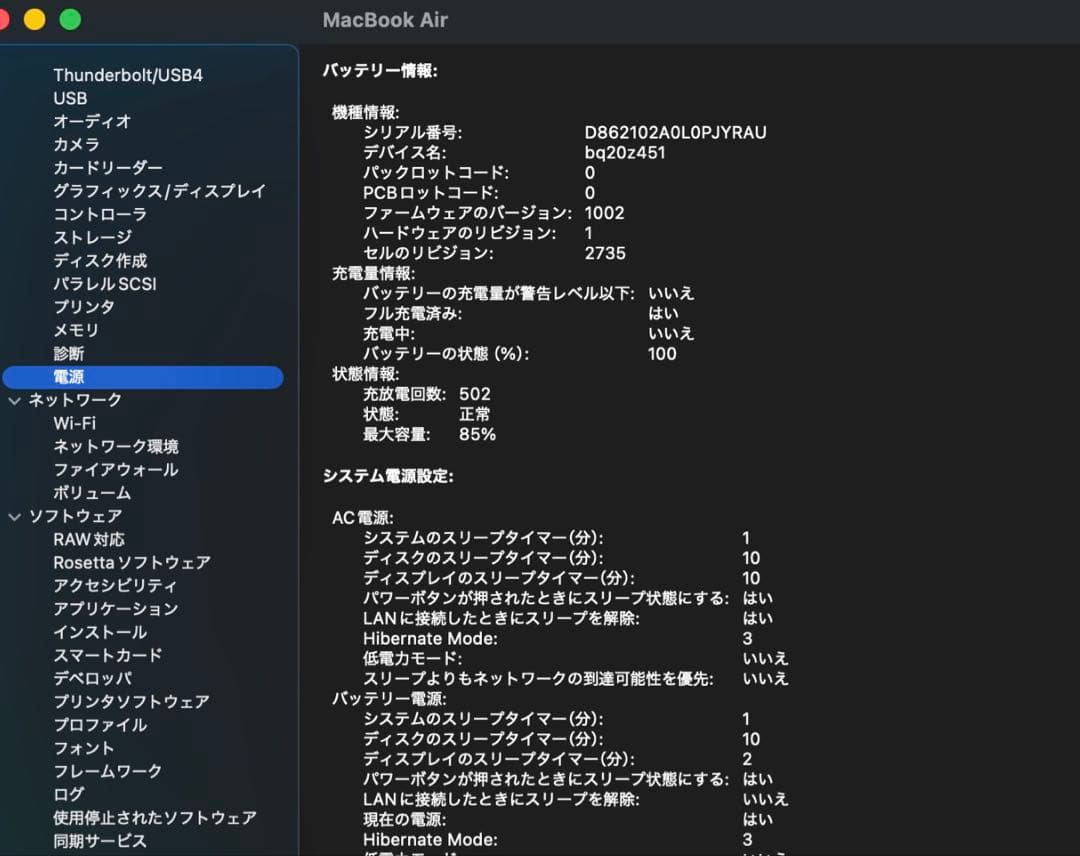Viewport: 1080px width, 856px height.
Task: Select Thunderbolt/USB4 in sidebar
Action: click(128, 75)
